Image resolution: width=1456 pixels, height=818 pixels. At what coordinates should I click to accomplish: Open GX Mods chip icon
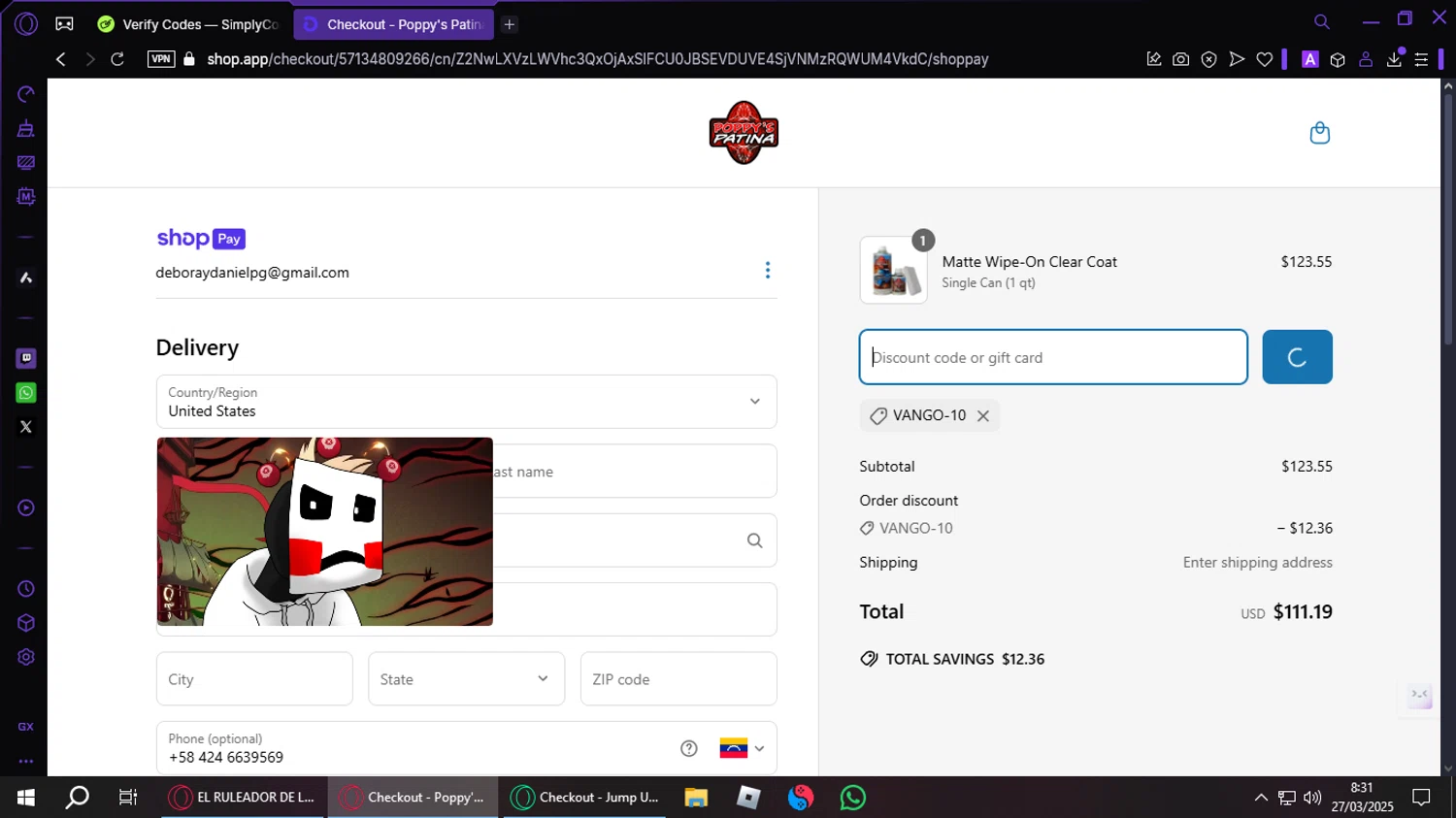tap(26, 196)
